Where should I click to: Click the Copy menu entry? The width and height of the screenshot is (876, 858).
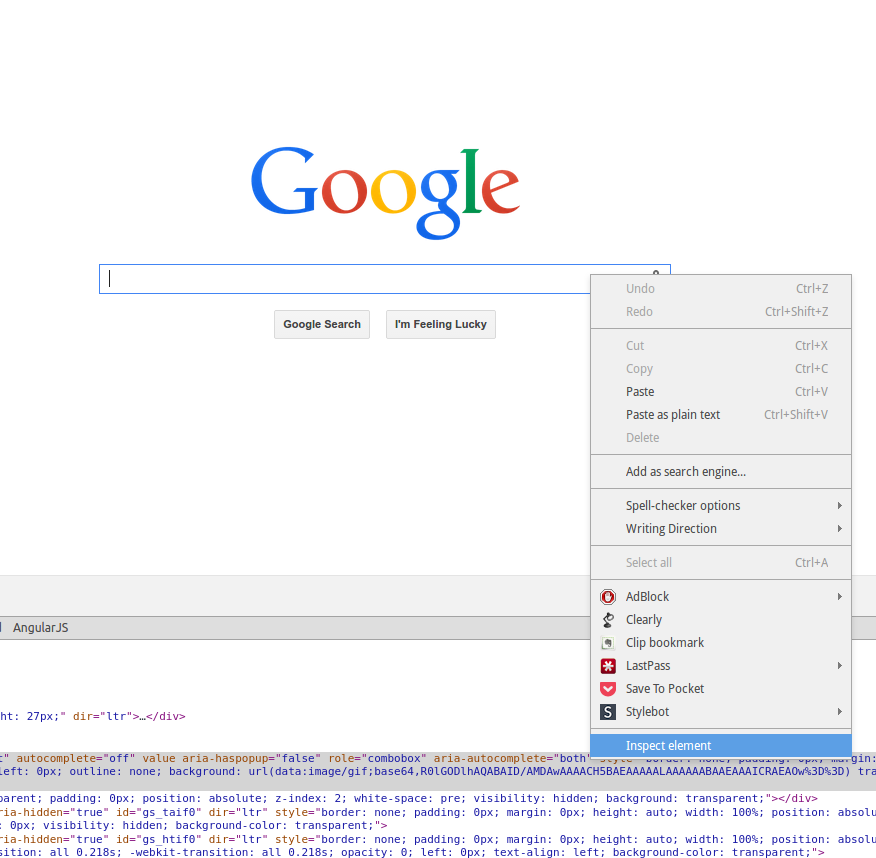tap(721, 369)
